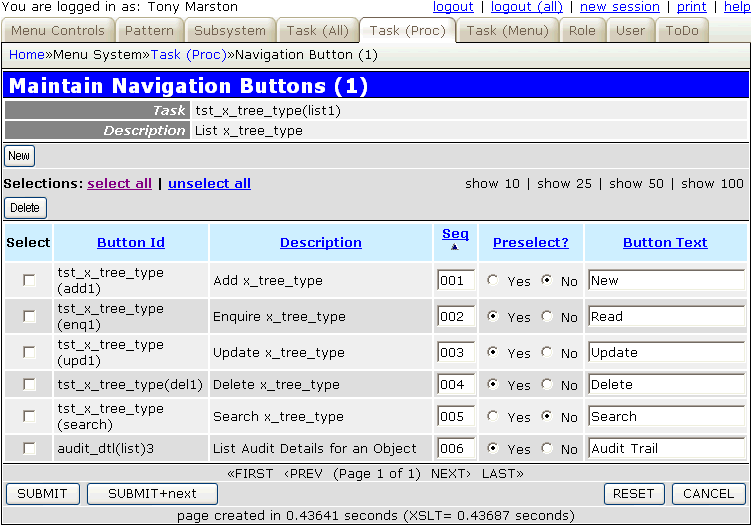Click the 'select all' link
752x526 pixels.
pyautogui.click(x=120, y=183)
